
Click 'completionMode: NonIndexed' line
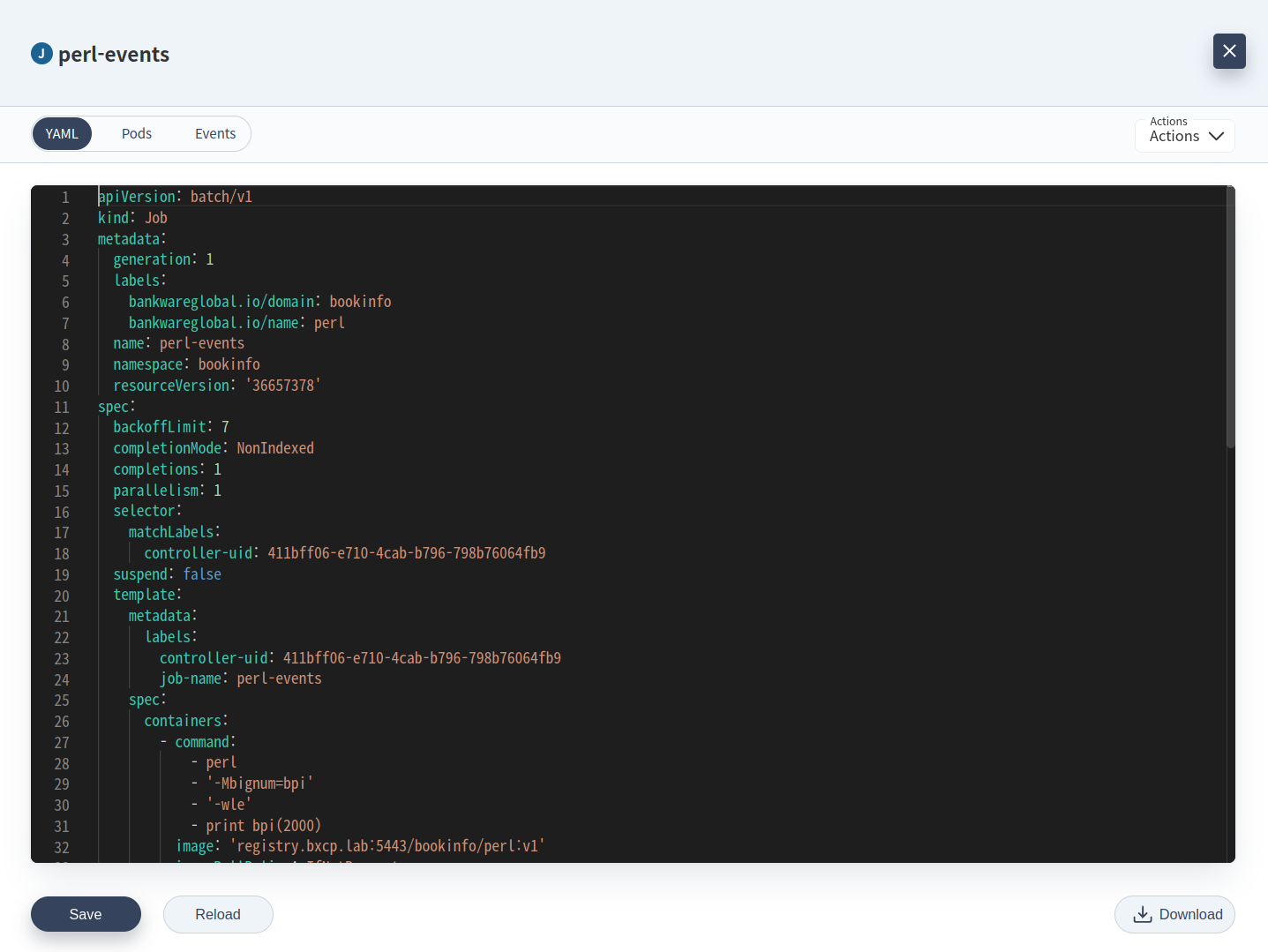pyautogui.click(x=214, y=448)
